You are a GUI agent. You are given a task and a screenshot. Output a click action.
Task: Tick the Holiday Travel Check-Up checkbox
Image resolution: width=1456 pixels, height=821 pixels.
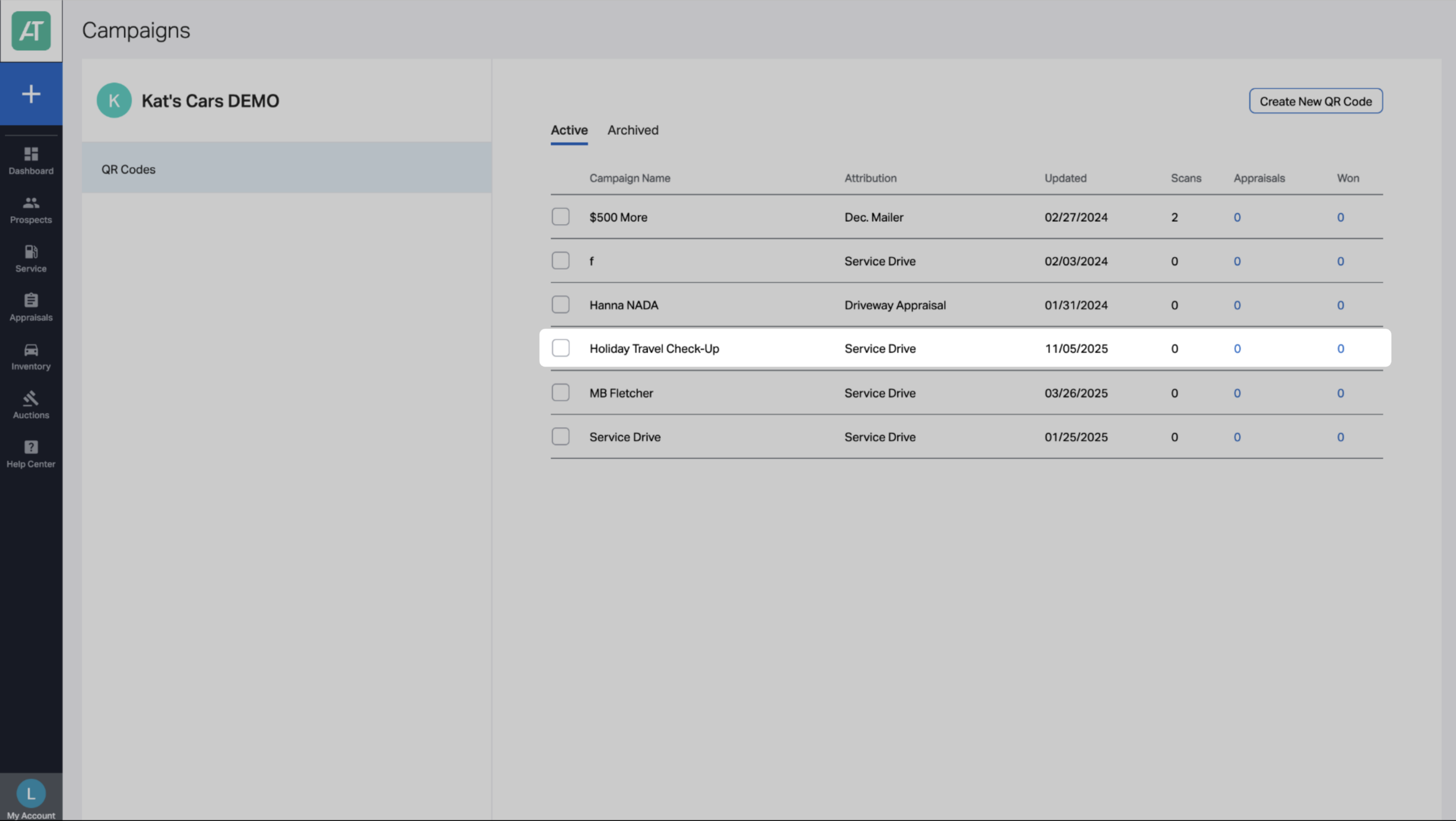pyautogui.click(x=560, y=348)
